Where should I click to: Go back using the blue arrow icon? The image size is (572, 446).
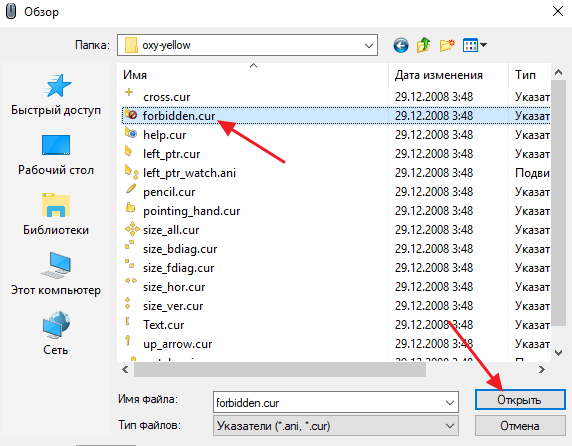[x=401, y=46]
